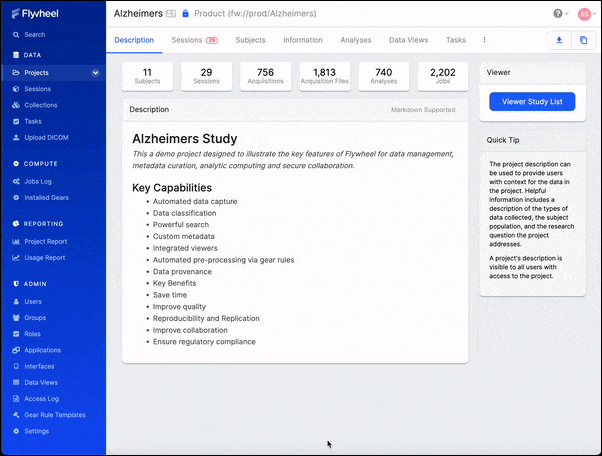Click the Quick Tip panel heading
This screenshot has height=456, width=602.
(x=503, y=140)
